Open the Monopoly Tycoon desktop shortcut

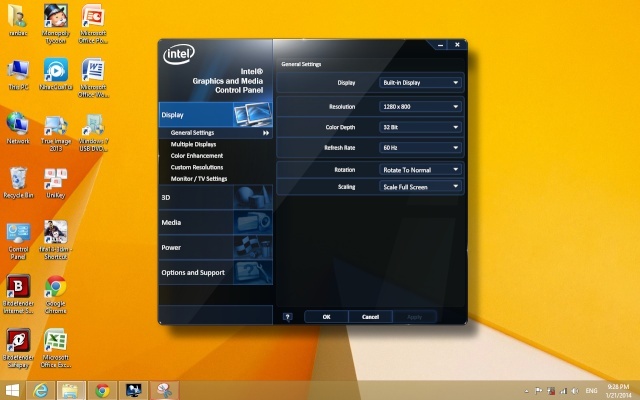[56, 24]
